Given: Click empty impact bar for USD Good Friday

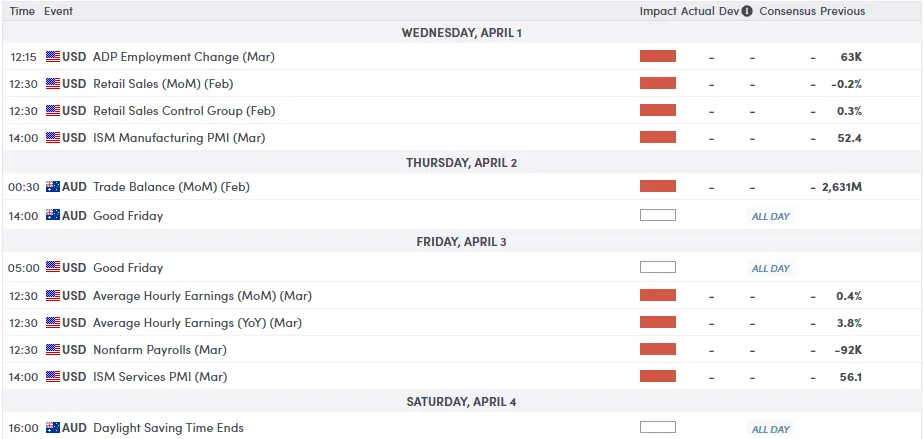Looking at the screenshot, I should click(x=657, y=268).
